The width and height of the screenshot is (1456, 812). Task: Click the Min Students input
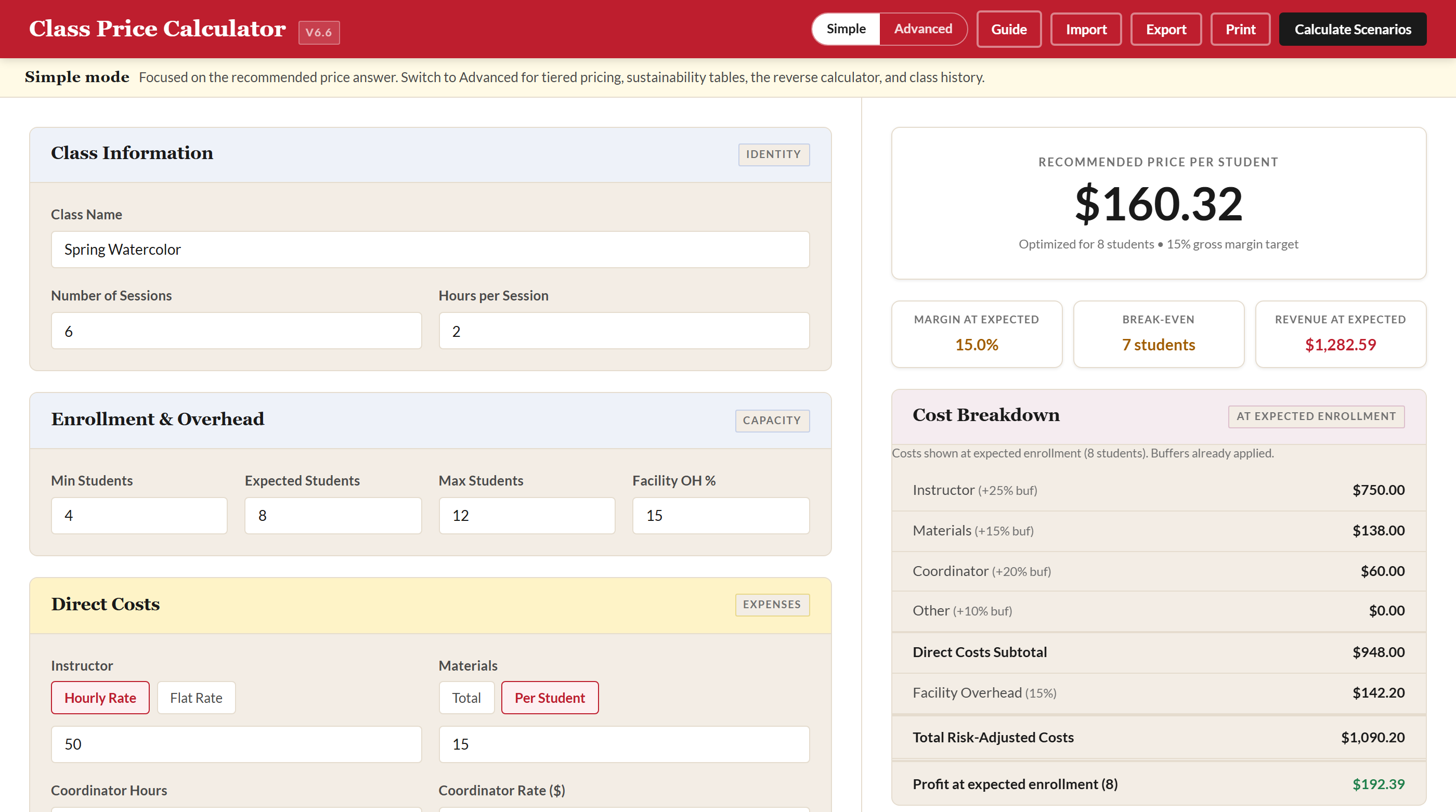139,515
